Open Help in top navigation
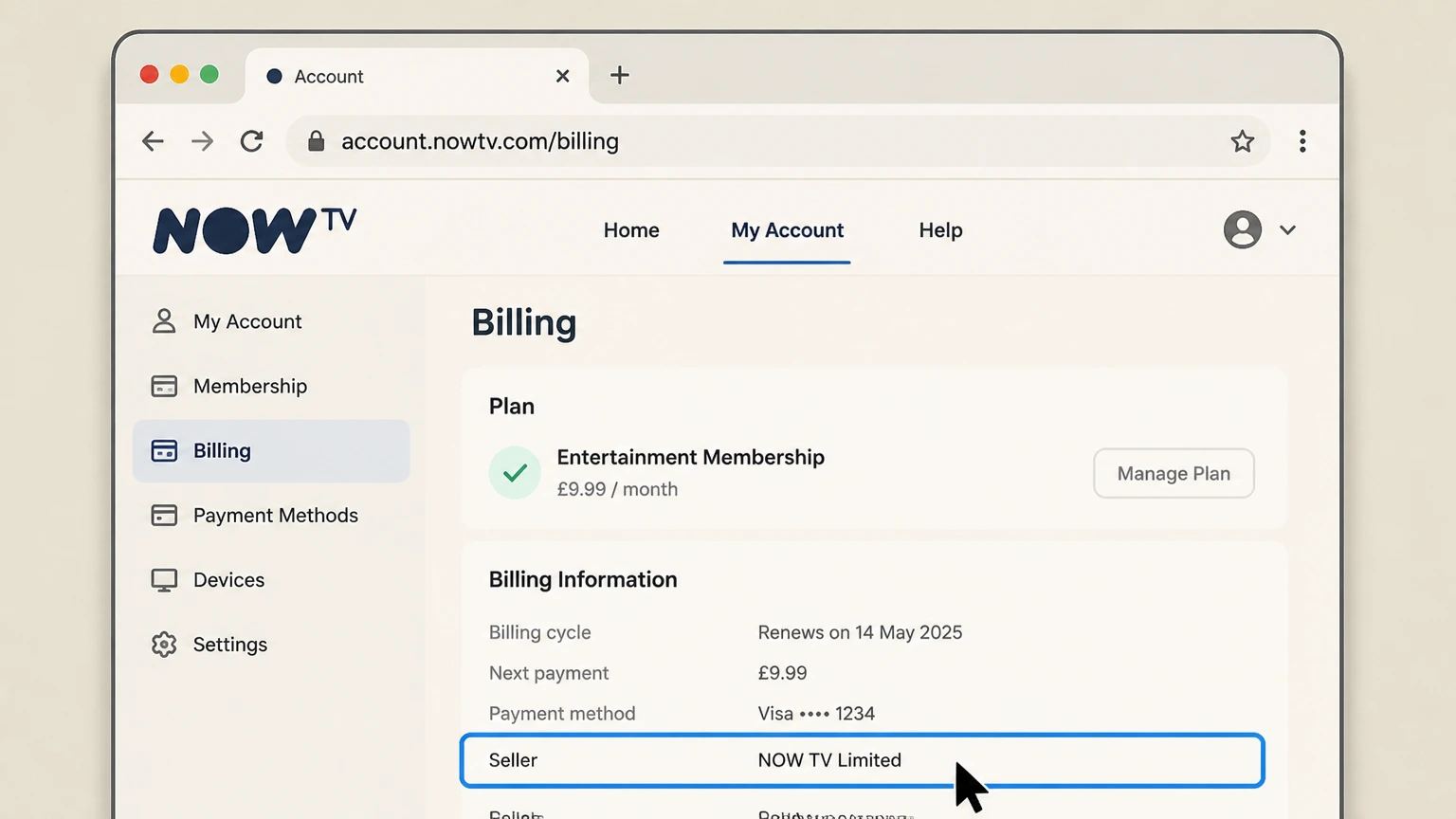 [x=940, y=230]
